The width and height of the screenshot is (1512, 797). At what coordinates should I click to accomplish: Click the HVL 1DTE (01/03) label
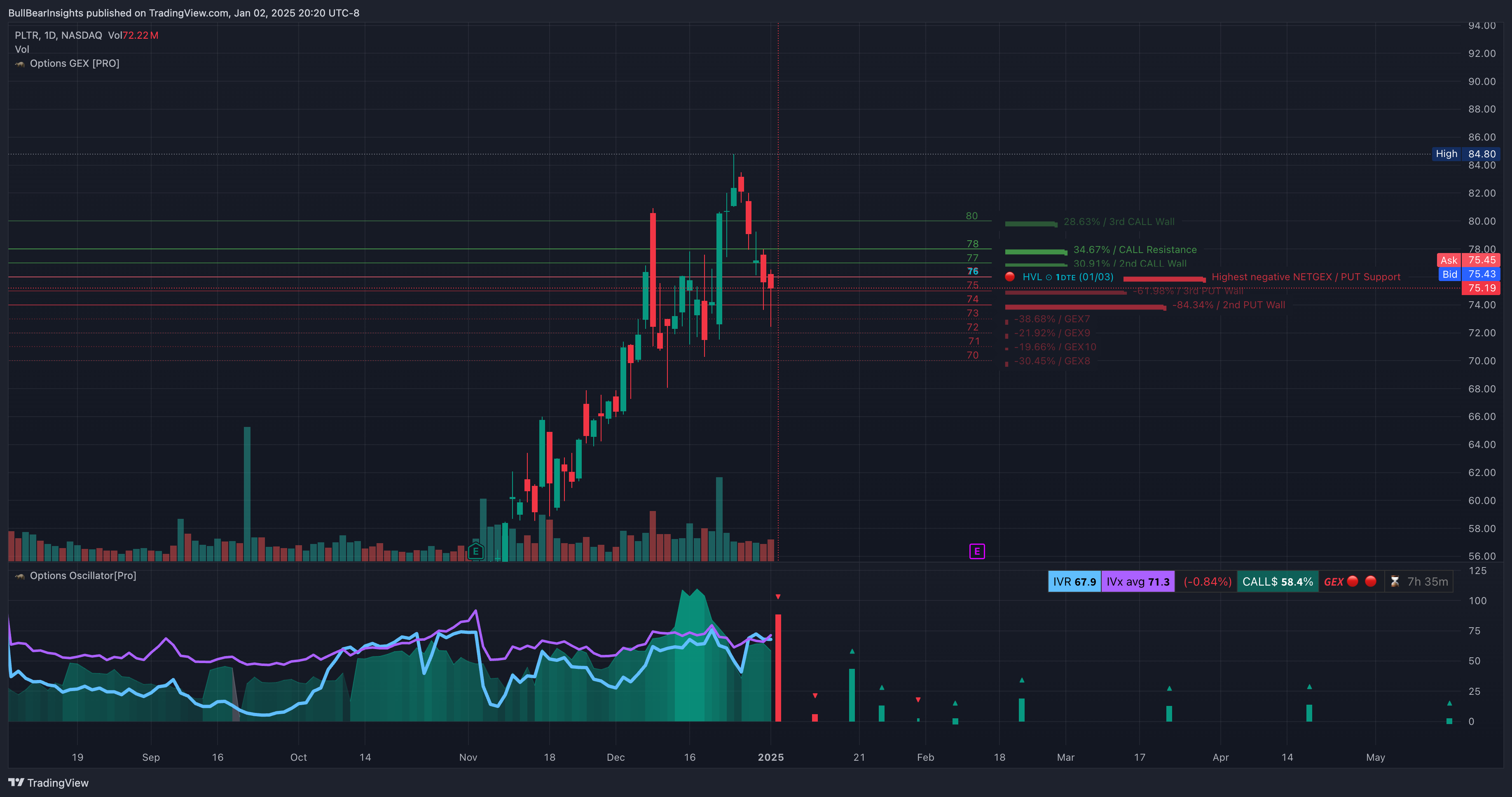[x=1068, y=277]
